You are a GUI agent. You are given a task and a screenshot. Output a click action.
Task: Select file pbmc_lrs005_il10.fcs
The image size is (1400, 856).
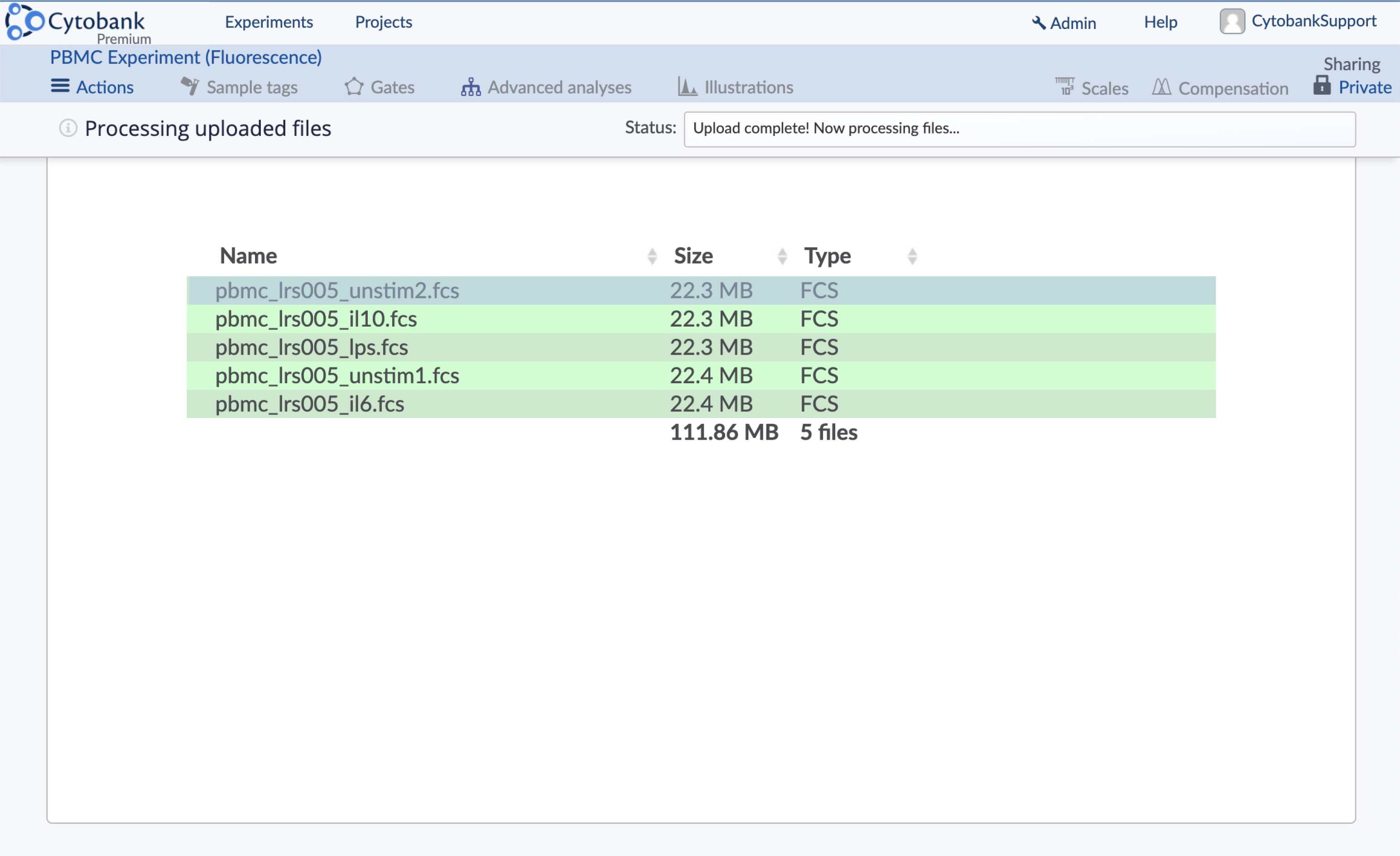click(x=701, y=319)
